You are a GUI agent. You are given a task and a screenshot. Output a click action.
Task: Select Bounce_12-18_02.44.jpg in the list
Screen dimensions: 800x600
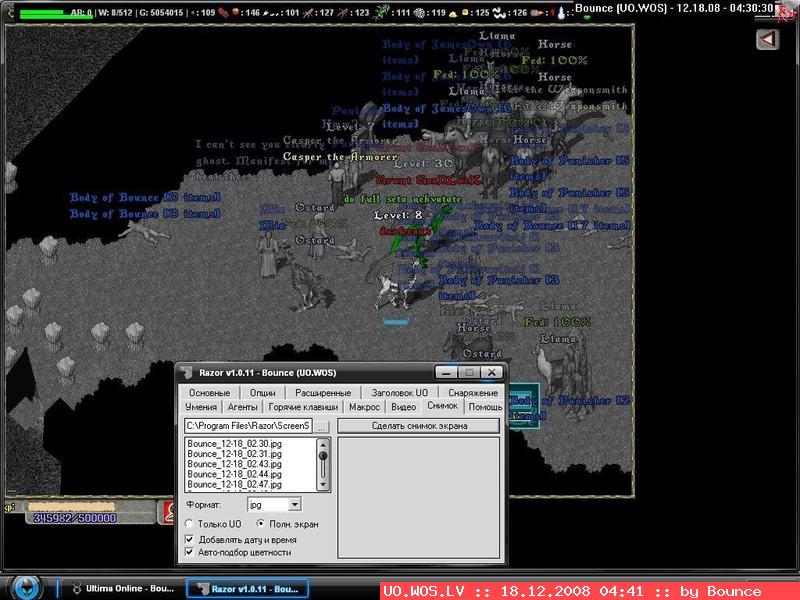coord(234,474)
